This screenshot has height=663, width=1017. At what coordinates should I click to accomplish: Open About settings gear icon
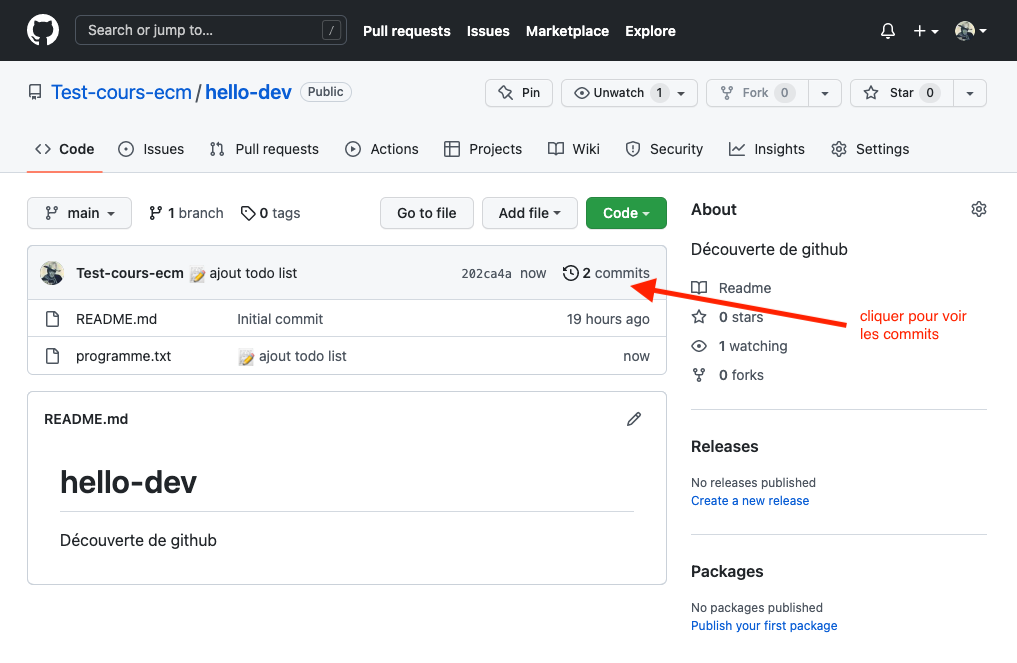[x=978, y=209]
